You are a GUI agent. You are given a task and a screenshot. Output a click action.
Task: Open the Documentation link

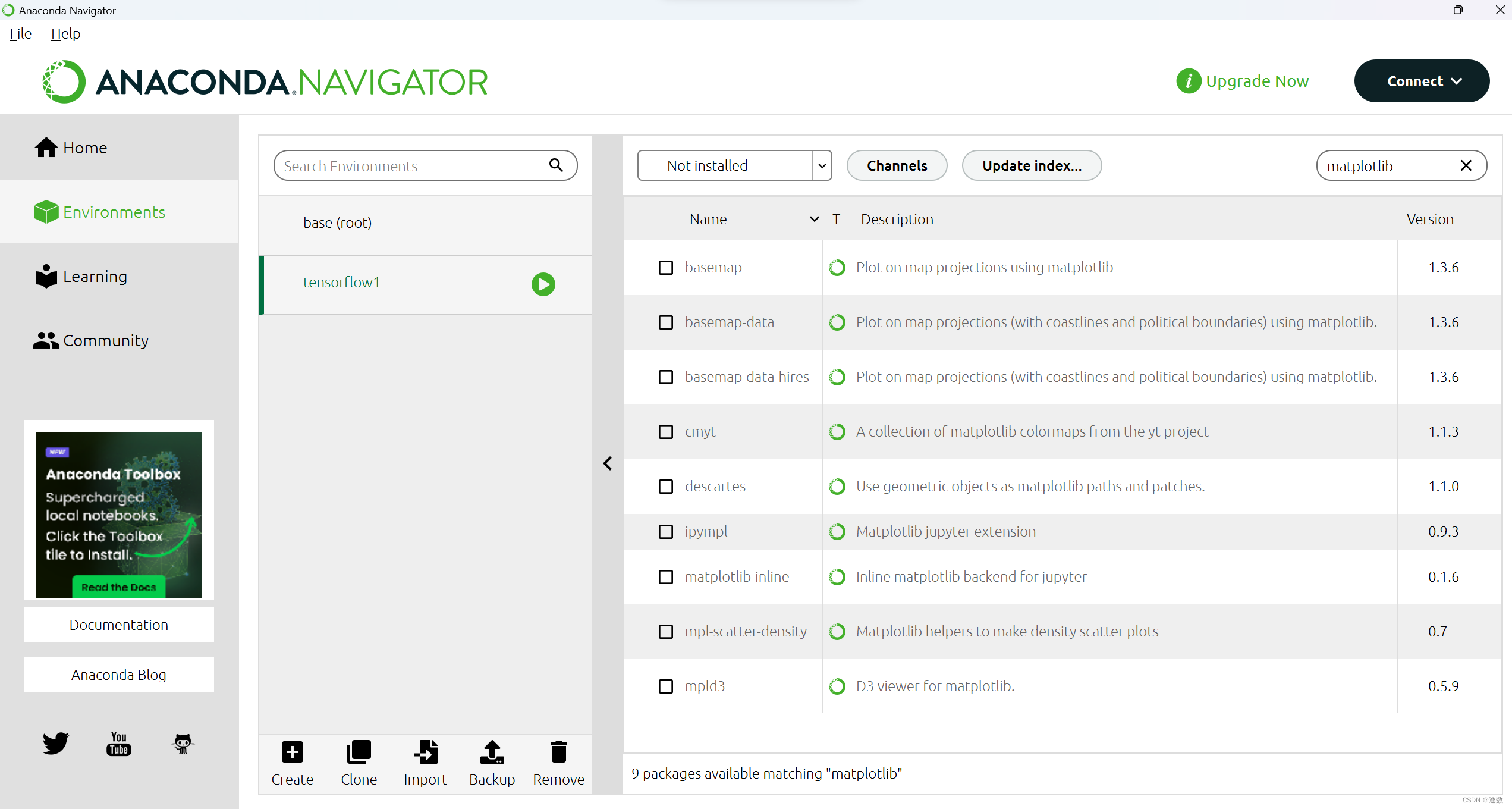119,625
